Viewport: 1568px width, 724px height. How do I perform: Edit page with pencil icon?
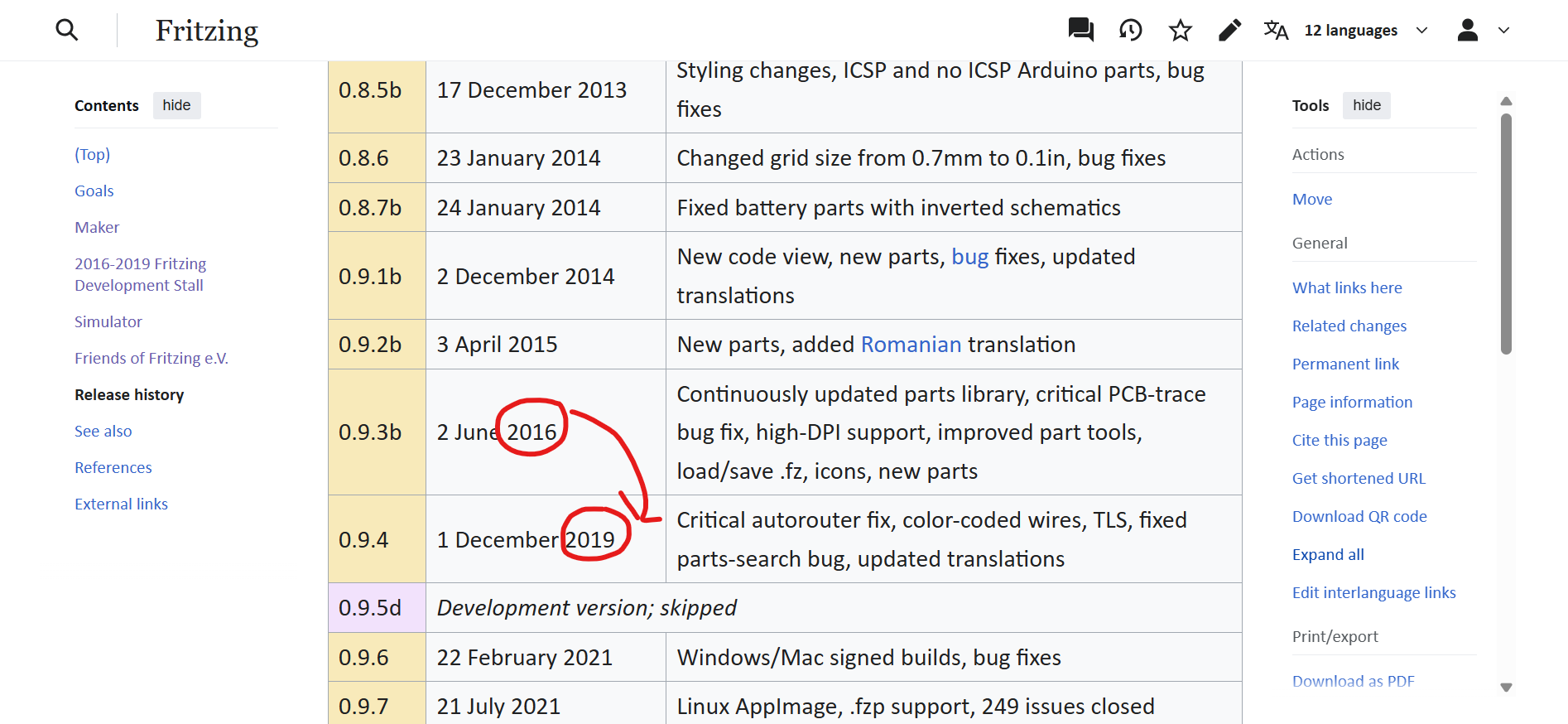tap(1229, 31)
